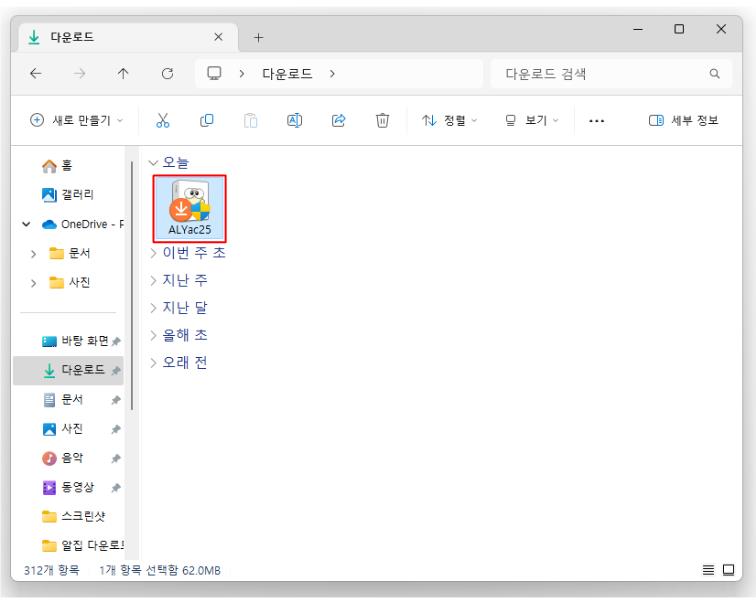Click the Paste clipboard icon
Screen dimensions: 756x604
tap(250, 120)
